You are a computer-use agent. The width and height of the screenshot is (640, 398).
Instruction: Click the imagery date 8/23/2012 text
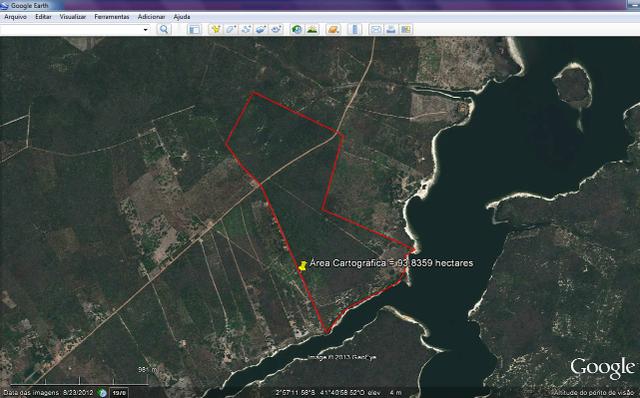tap(77, 393)
